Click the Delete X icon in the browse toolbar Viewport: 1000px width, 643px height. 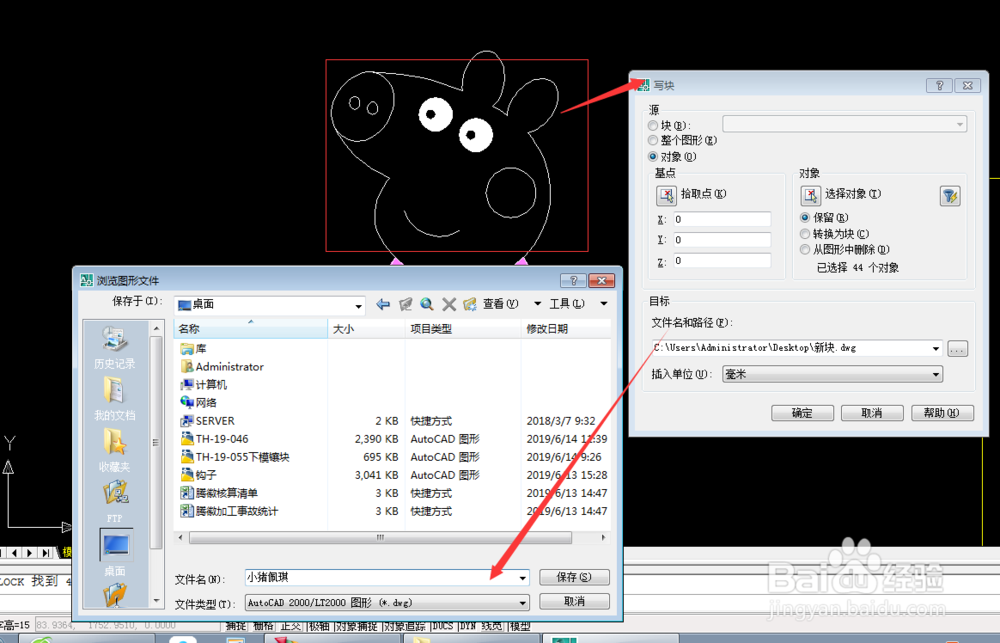(449, 304)
